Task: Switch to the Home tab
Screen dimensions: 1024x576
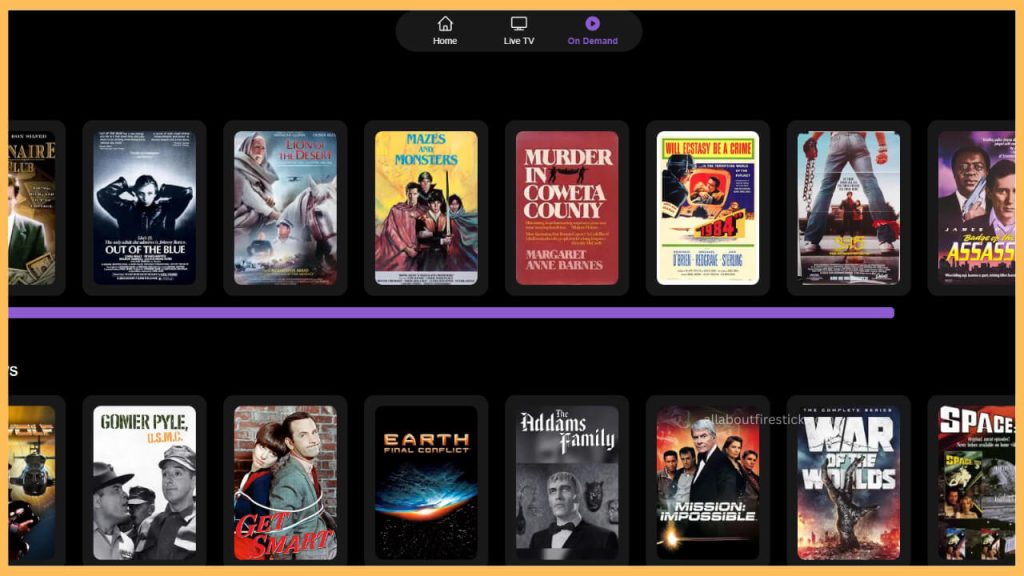Action: click(x=444, y=30)
